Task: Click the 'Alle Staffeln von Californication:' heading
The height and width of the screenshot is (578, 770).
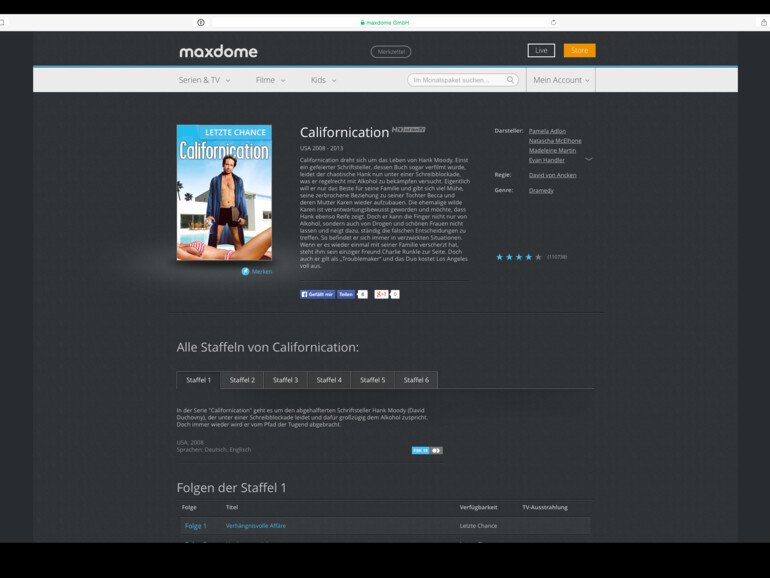Action: click(x=268, y=347)
